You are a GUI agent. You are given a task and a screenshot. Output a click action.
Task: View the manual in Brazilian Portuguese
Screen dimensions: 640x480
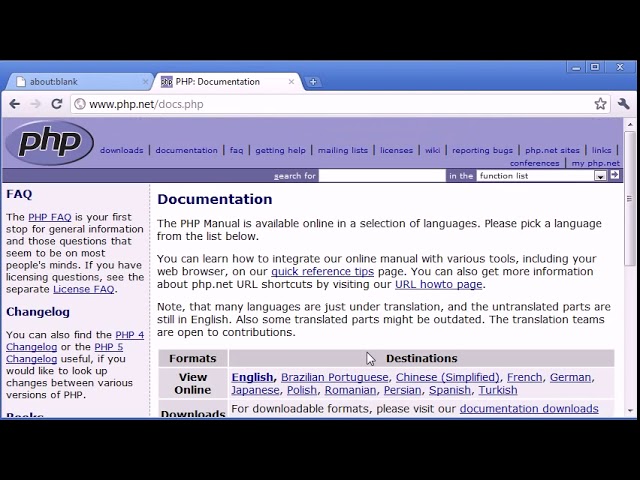coord(335,377)
